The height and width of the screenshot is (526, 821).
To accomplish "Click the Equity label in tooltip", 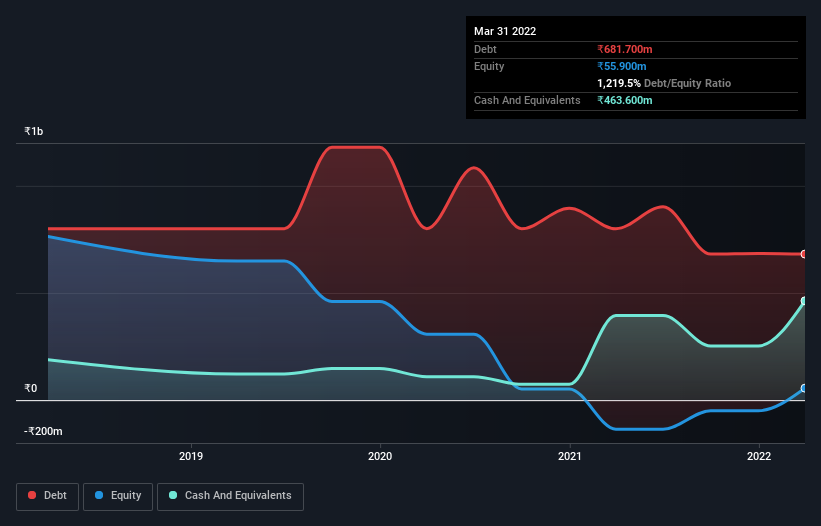I will point(489,66).
